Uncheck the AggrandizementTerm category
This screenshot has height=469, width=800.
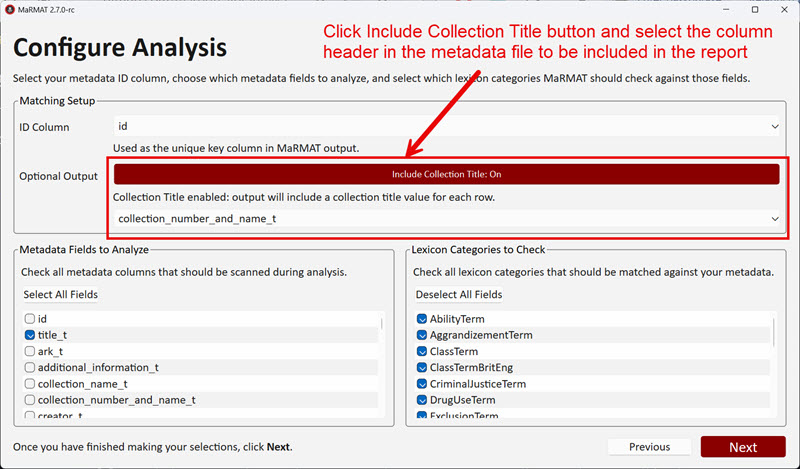(x=421, y=335)
